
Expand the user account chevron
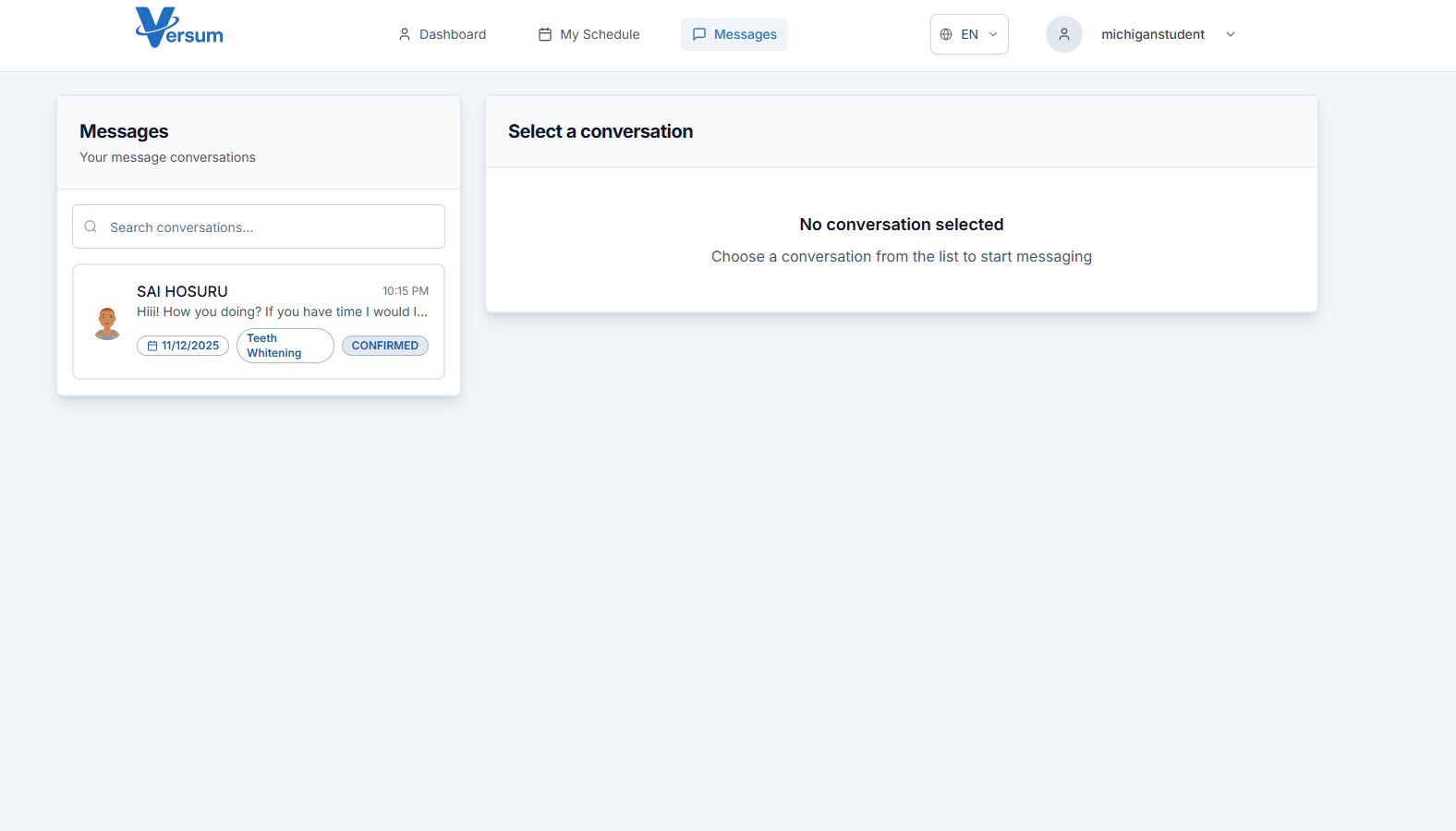1231,34
